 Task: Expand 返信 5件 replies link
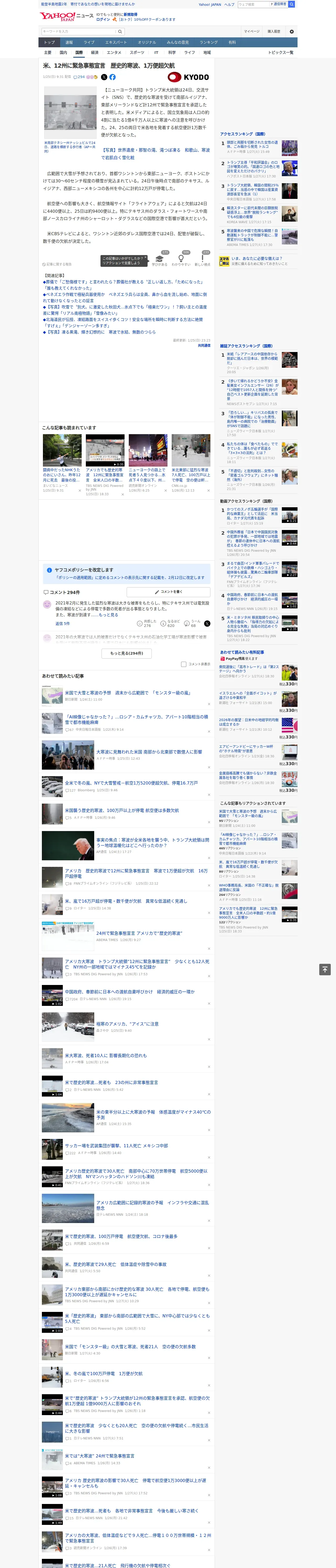pyautogui.click(x=63, y=623)
